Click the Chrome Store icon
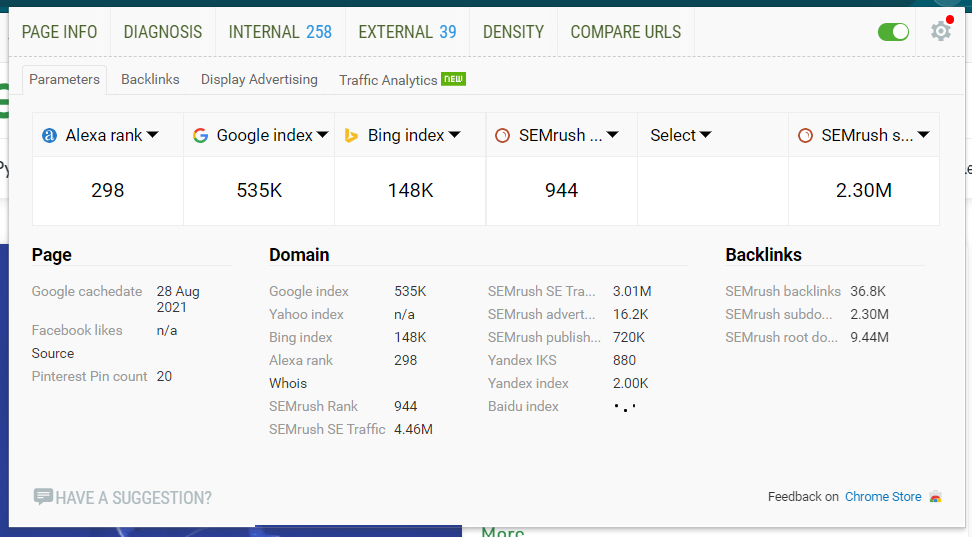 click(x=935, y=497)
